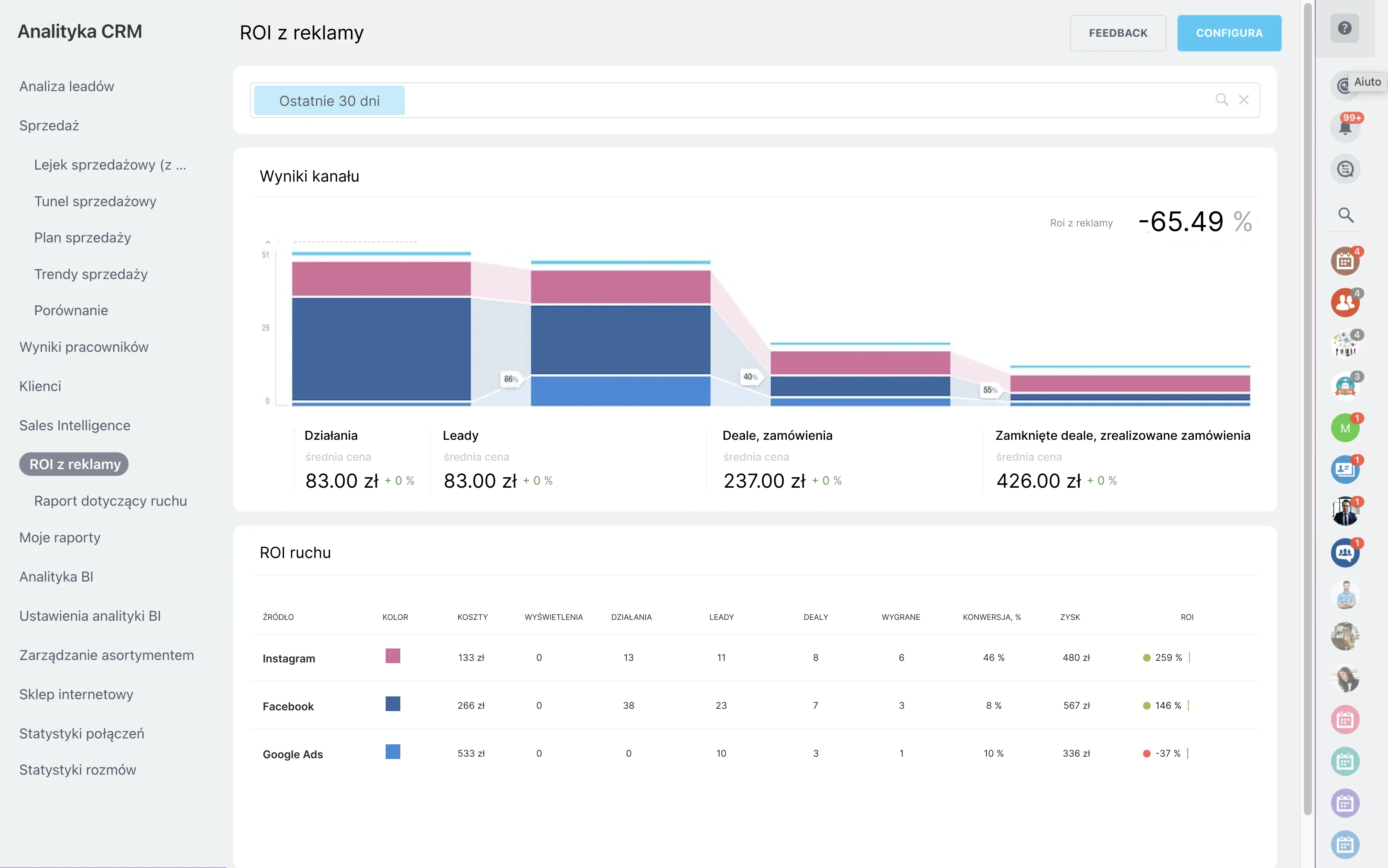Open the blue contact card icon
The height and width of the screenshot is (868, 1388).
tap(1344, 470)
